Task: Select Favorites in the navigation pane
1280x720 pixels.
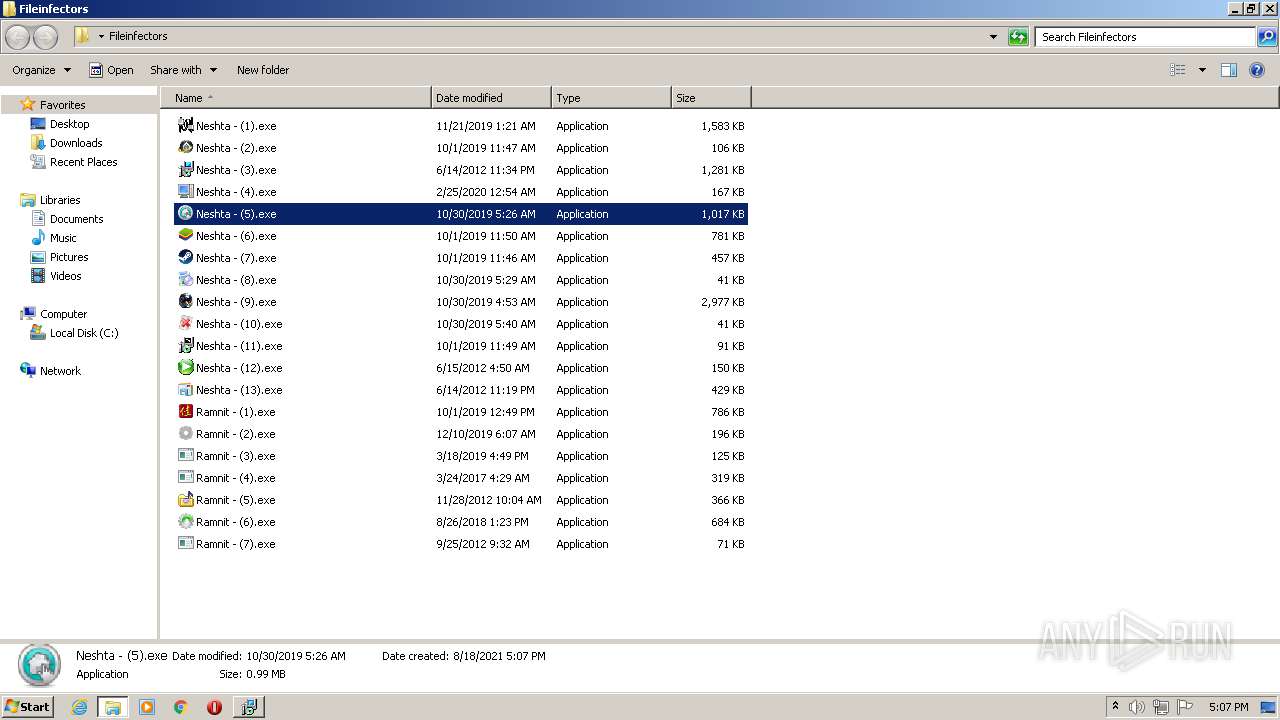Action: click(x=62, y=105)
